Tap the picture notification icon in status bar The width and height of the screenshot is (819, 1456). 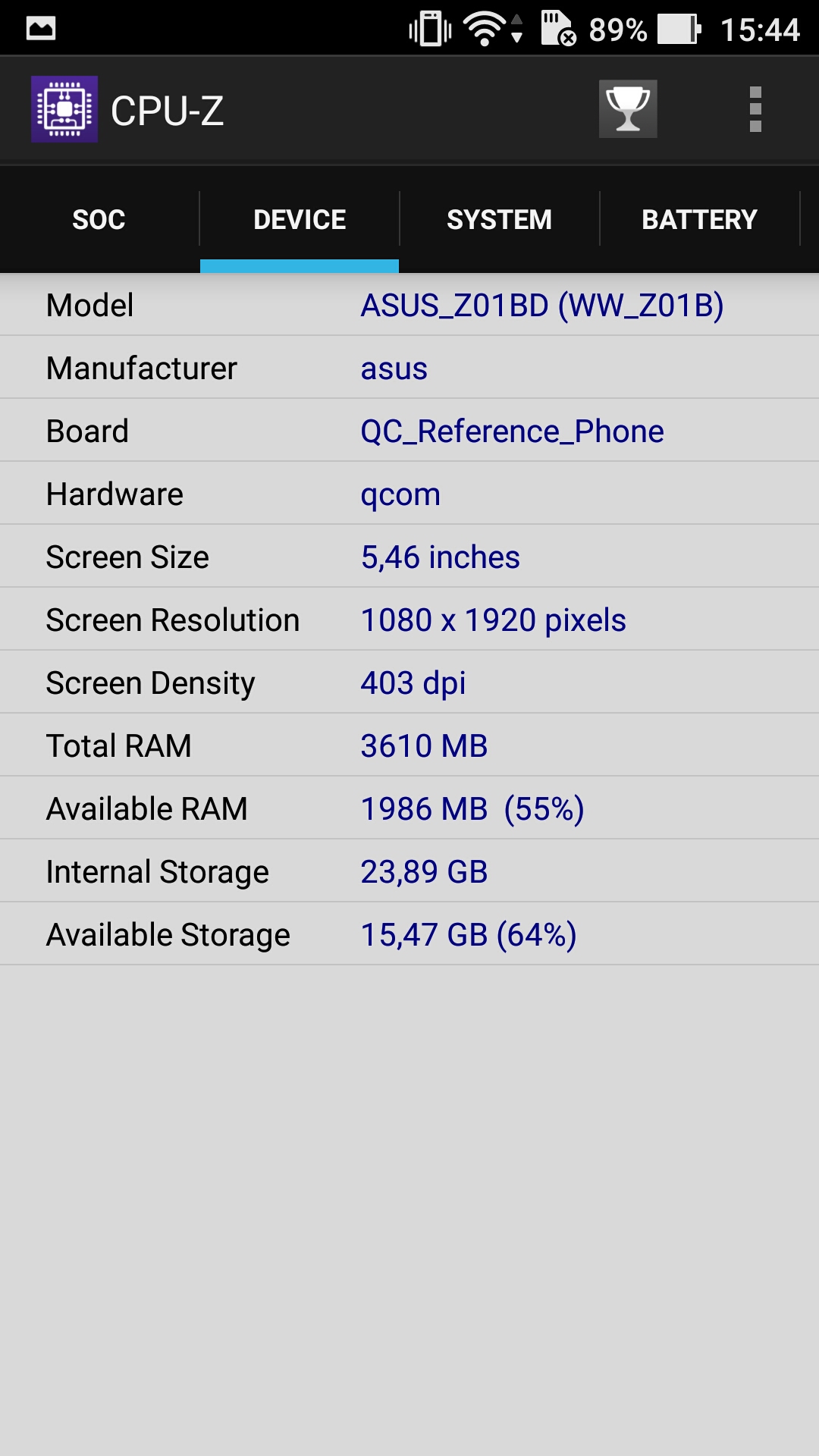[41, 29]
